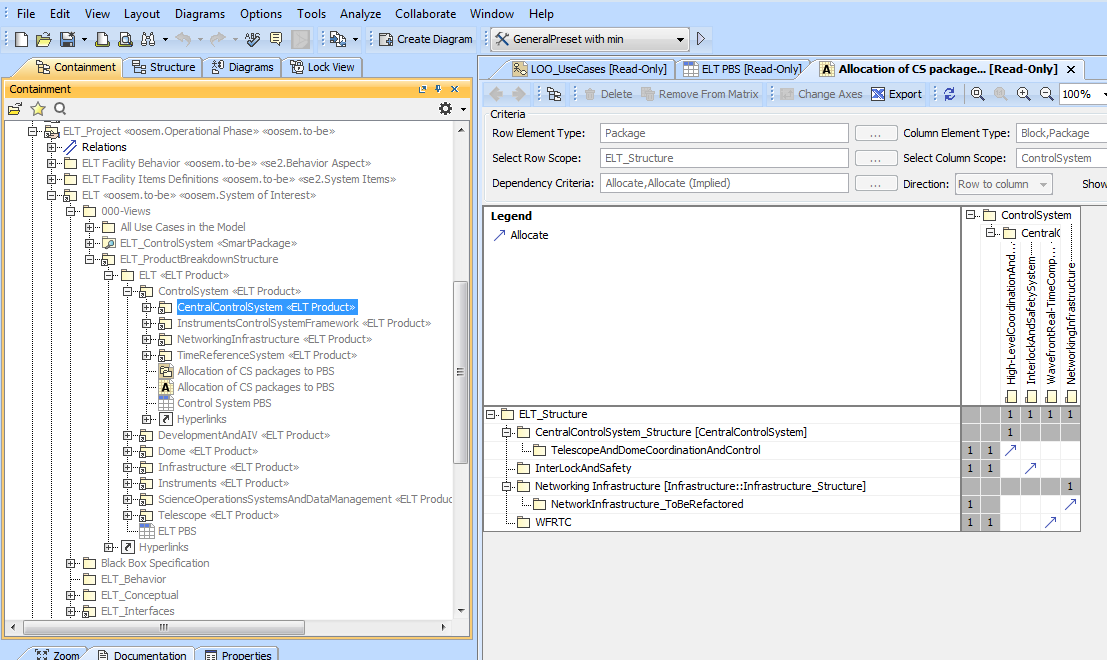
Task: Open a project with the folder icon
Action: (x=44, y=39)
